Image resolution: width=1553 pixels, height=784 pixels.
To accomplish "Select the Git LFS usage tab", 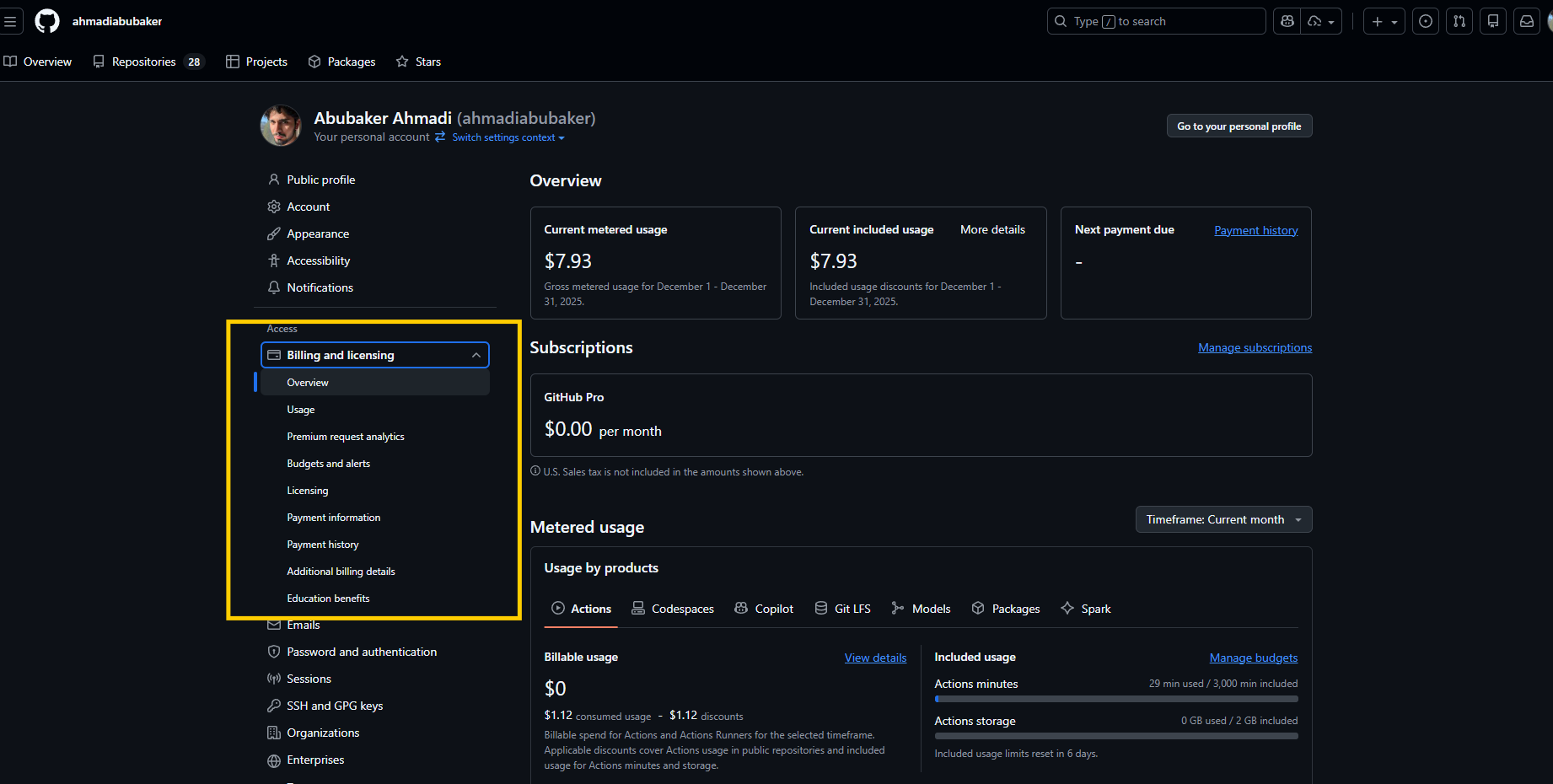I will tap(842, 609).
